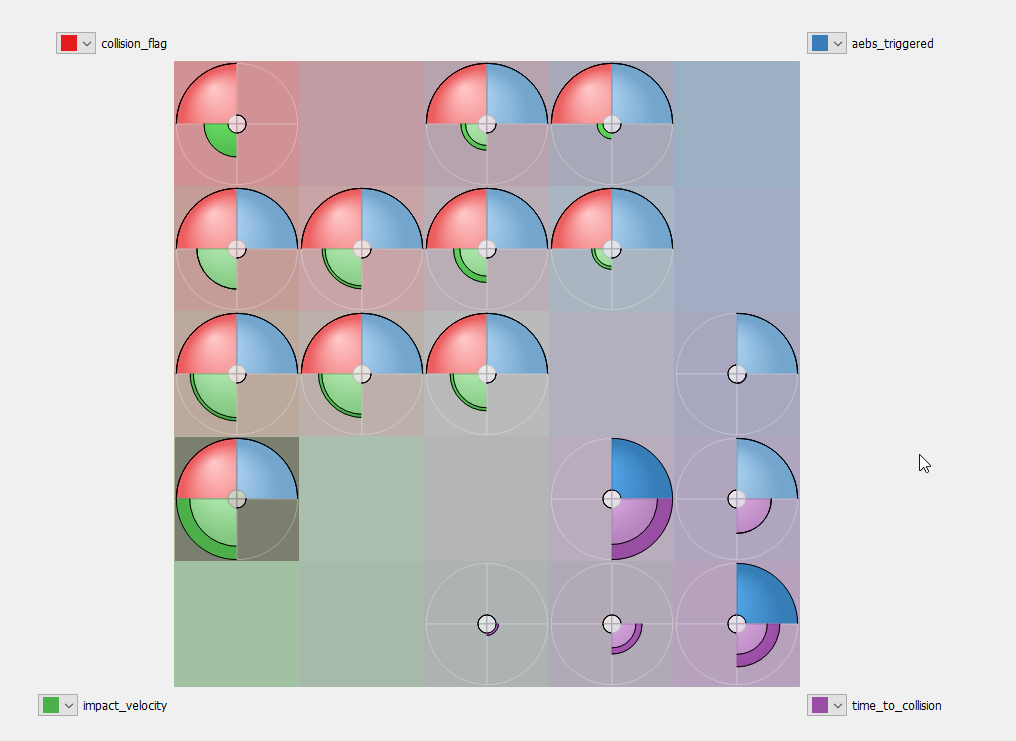Click the center hub of the highlighted glyph
Image resolution: width=1016 pixels, height=741 pixels.
coord(237,497)
